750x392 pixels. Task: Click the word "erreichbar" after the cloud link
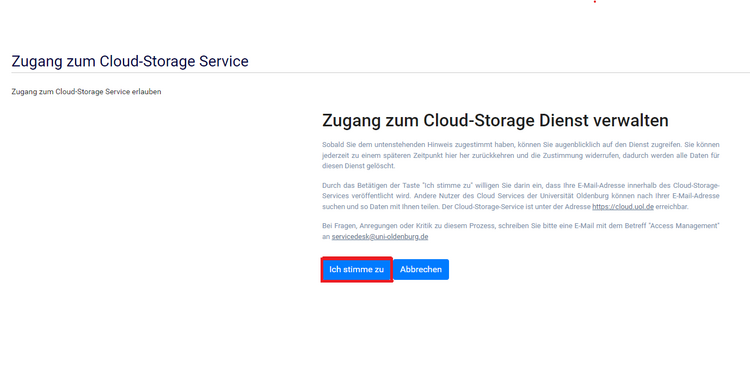pos(671,207)
